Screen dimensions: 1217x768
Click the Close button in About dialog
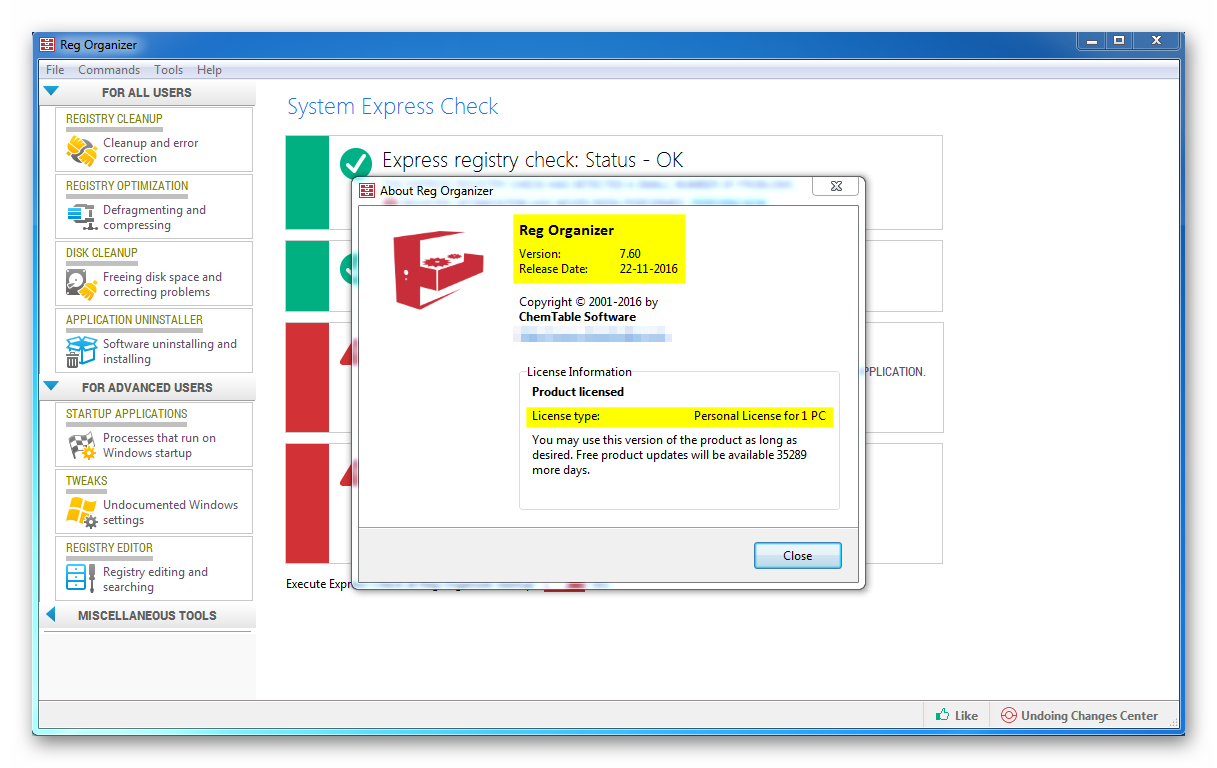(798, 556)
